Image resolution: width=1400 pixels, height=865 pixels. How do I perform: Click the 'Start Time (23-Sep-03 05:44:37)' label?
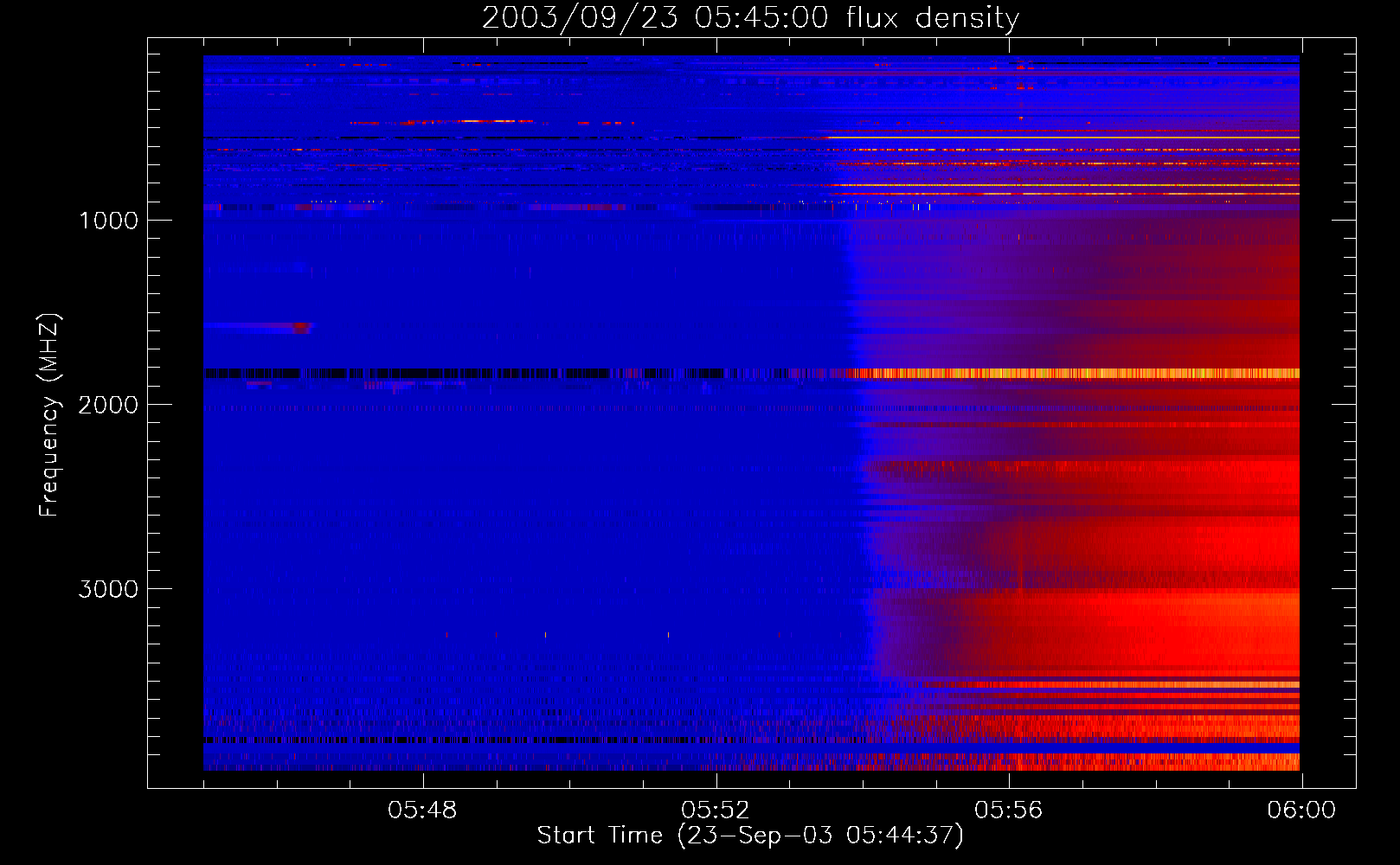750,836
